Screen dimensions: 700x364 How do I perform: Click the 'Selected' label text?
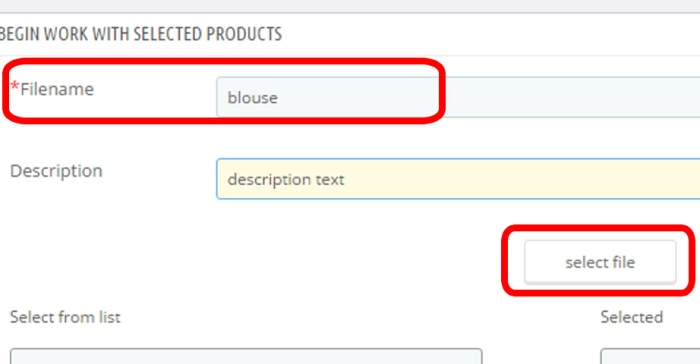(632, 317)
